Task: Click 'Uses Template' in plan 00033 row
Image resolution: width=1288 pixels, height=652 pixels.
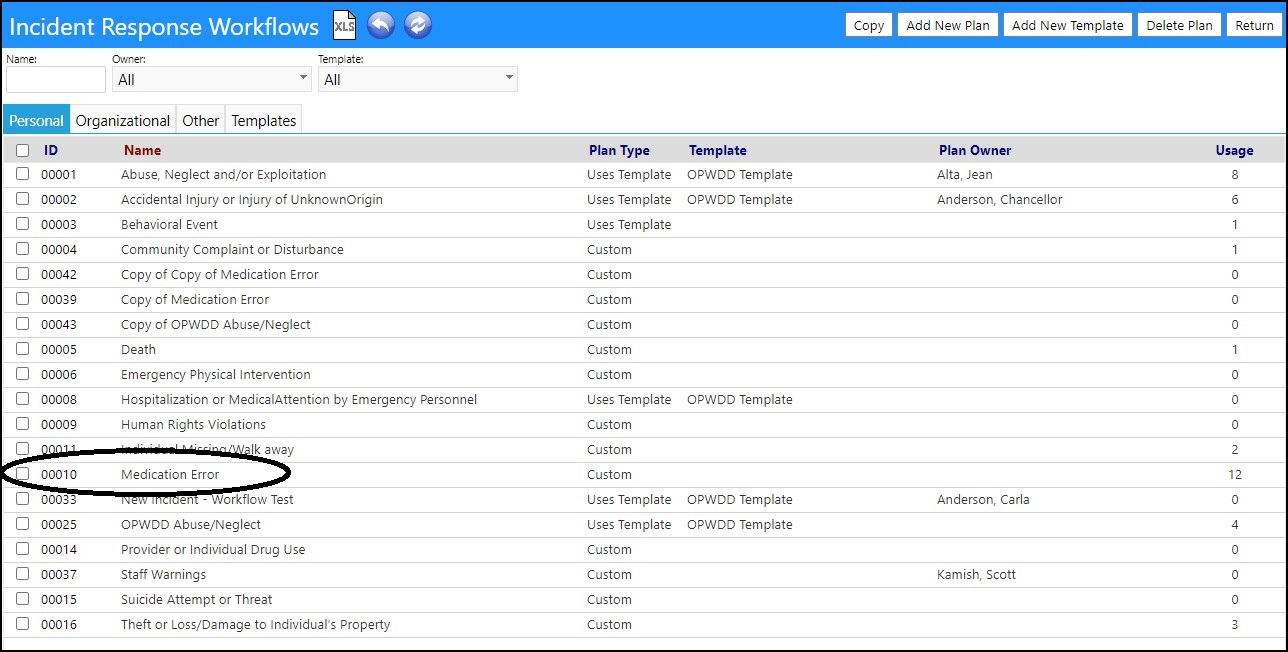Action: click(x=629, y=499)
